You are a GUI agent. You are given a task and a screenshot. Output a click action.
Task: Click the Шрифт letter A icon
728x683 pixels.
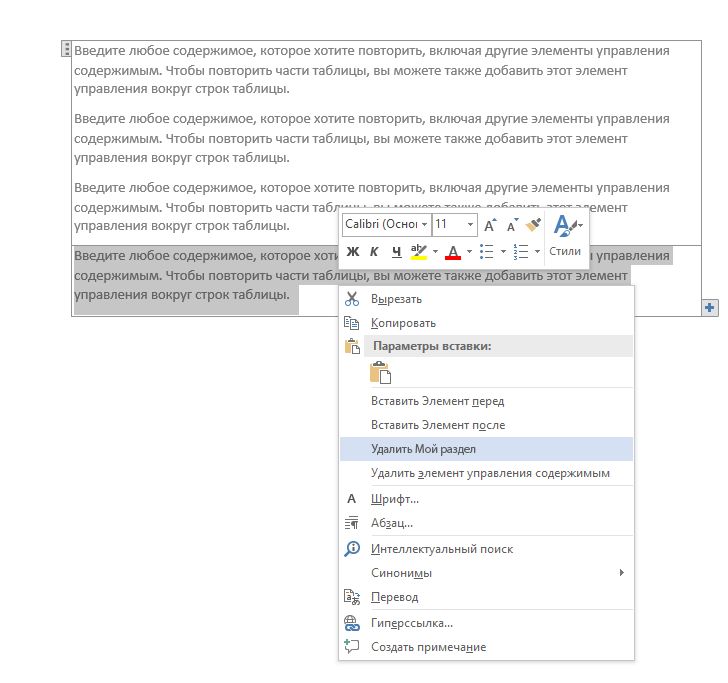(x=351, y=499)
